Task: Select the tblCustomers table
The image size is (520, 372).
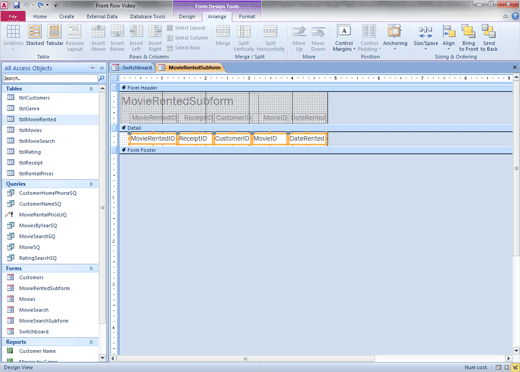Action: click(x=51, y=98)
